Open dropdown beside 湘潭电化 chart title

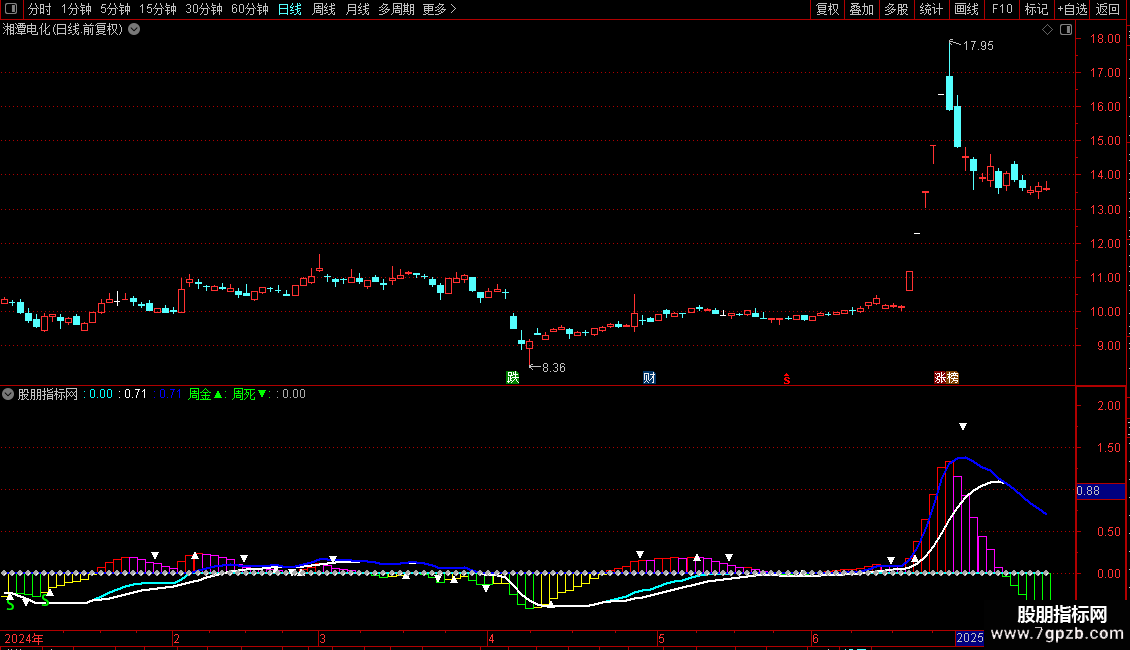(134, 30)
